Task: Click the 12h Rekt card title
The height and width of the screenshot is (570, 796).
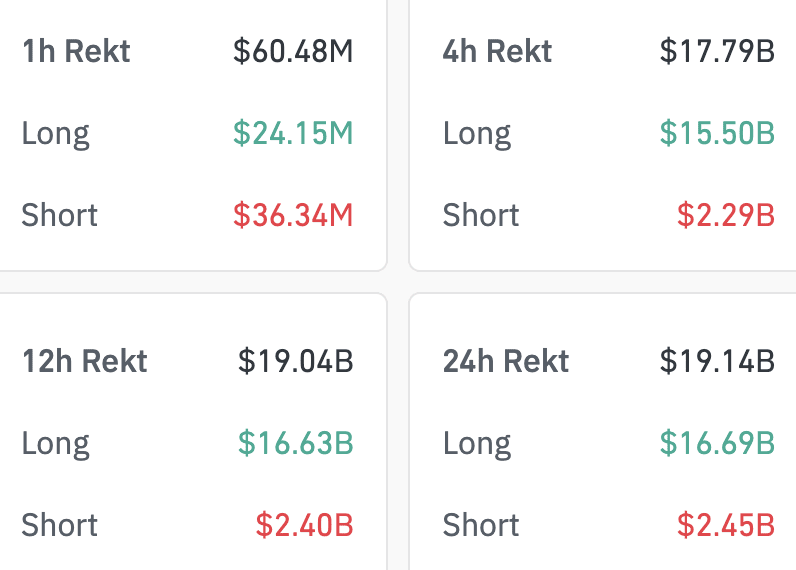Action: 85,361
